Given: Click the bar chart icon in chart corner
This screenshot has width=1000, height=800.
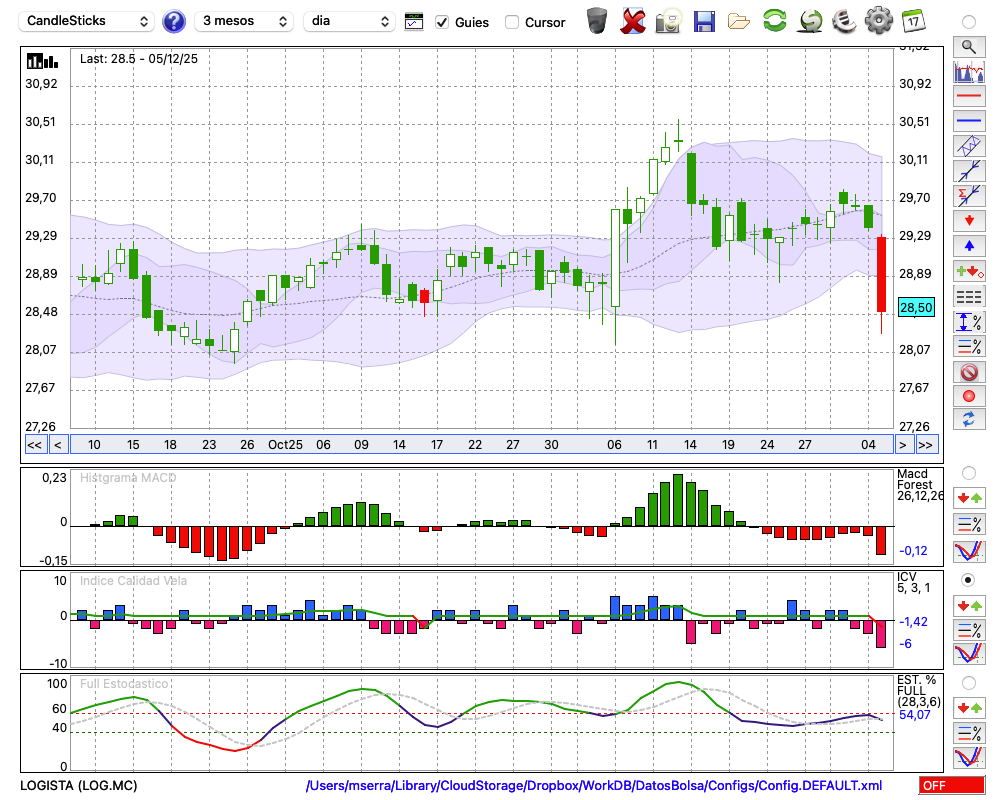Looking at the screenshot, I should pos(43,61).
